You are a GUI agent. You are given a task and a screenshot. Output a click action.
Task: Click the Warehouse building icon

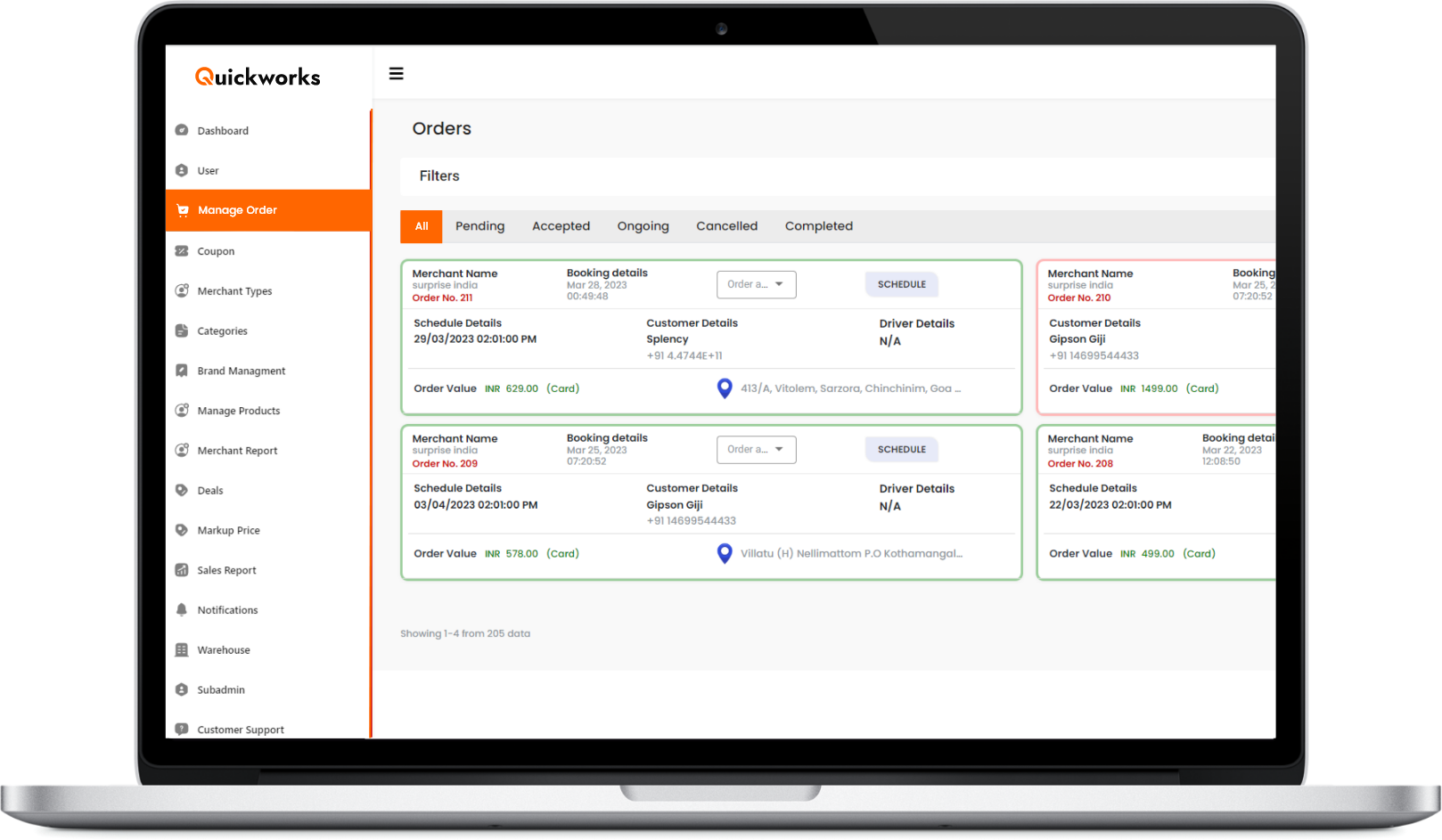coord(182,649)
